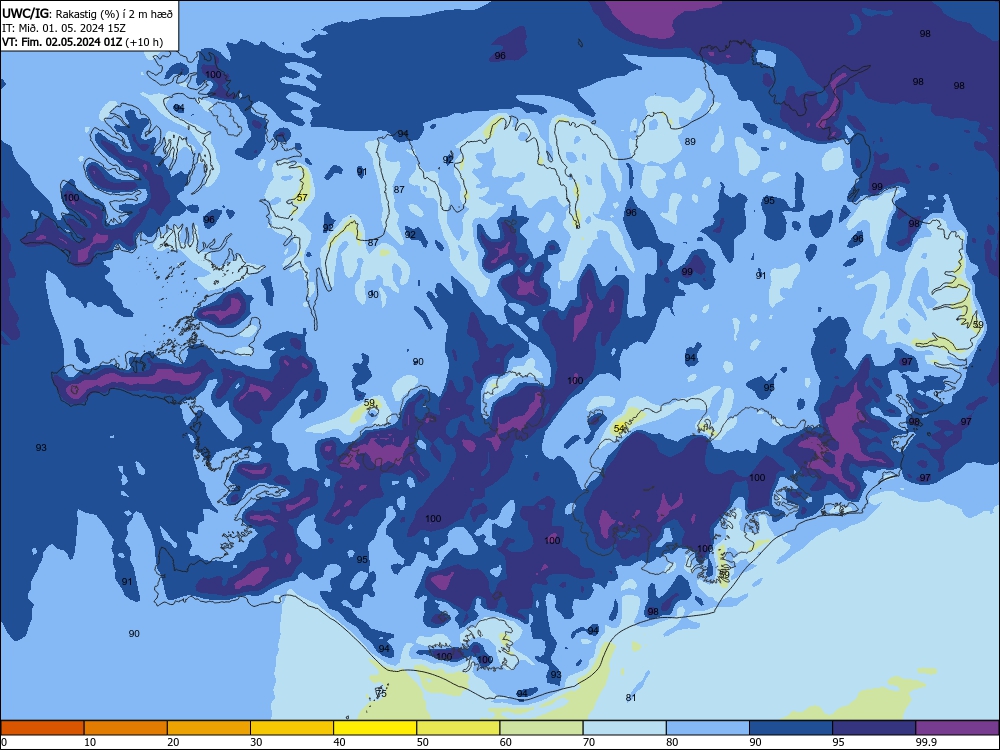Click the '80' label on the color scale
This screenshot has width=1000, height=750.
click(x=672, y=742)
